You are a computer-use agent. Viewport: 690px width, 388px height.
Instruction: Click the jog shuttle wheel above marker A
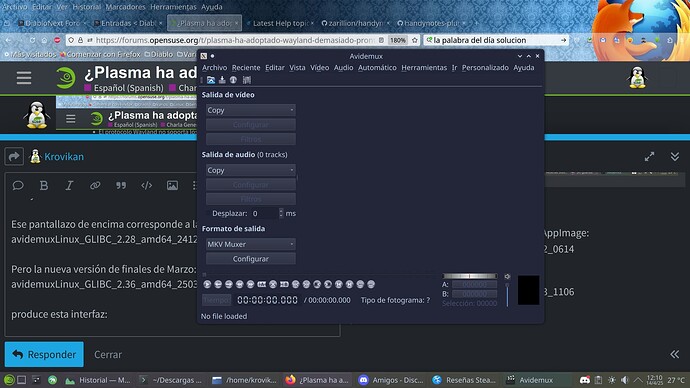tap(470, 276)
